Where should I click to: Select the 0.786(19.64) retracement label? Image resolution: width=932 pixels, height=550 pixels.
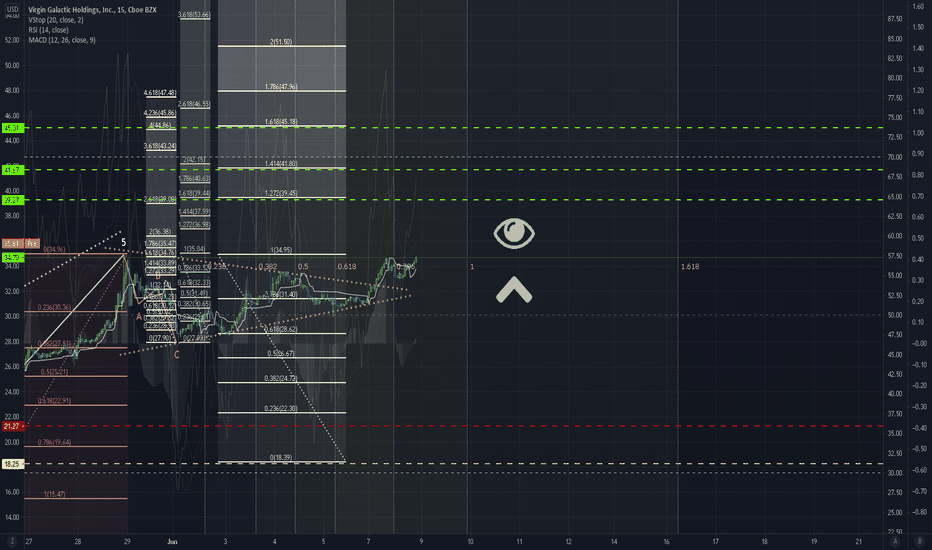point(55,442)
